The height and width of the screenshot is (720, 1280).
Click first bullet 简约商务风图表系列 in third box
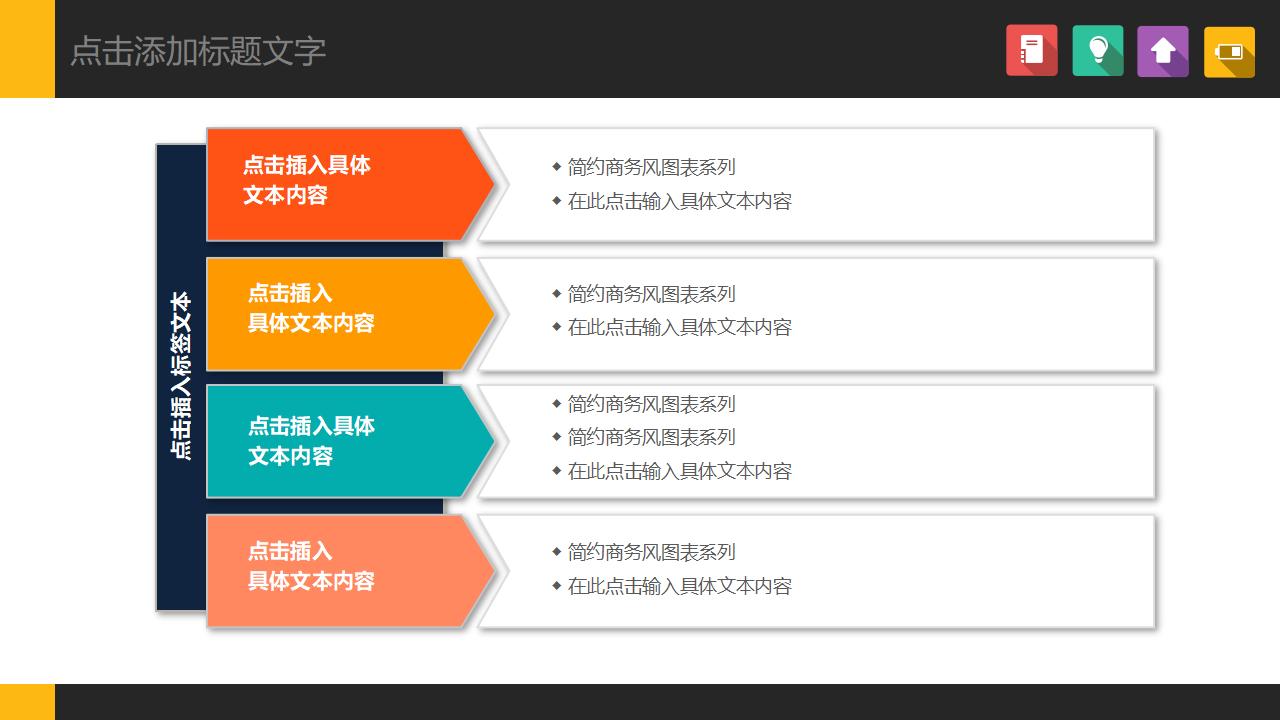pyautogui.click(x=651, y=404)
